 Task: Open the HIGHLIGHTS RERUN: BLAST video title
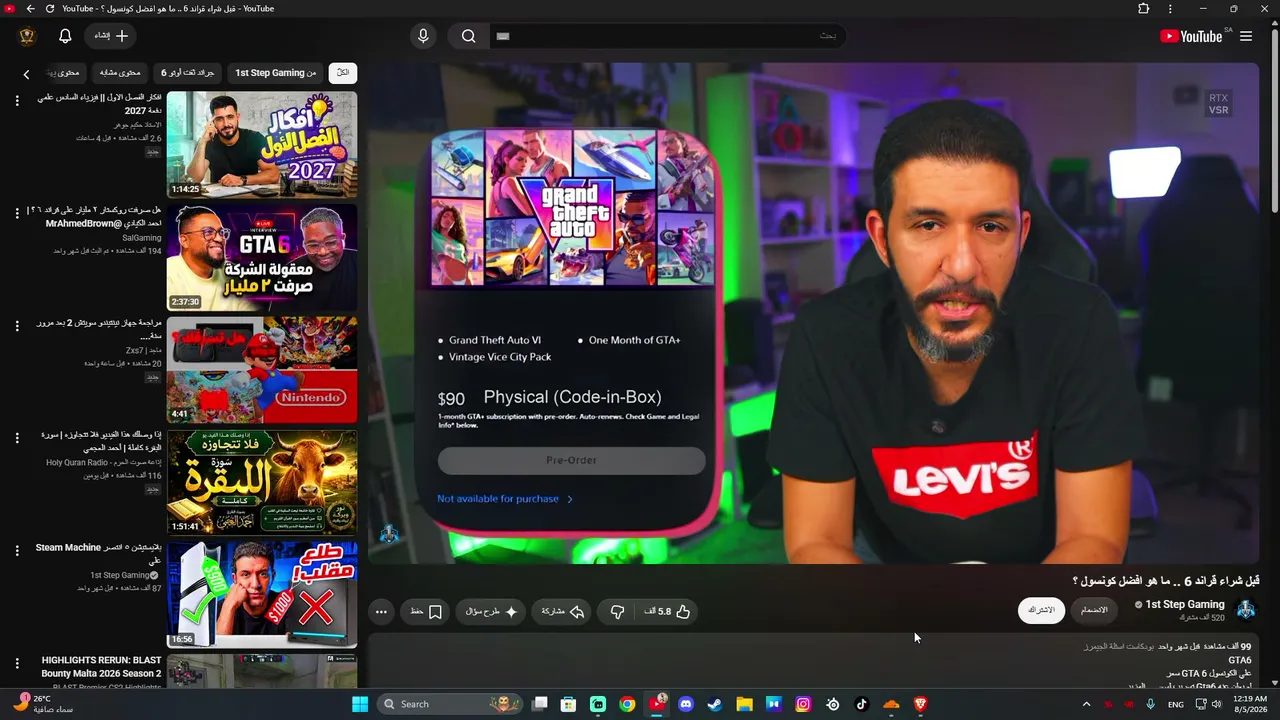101,667
